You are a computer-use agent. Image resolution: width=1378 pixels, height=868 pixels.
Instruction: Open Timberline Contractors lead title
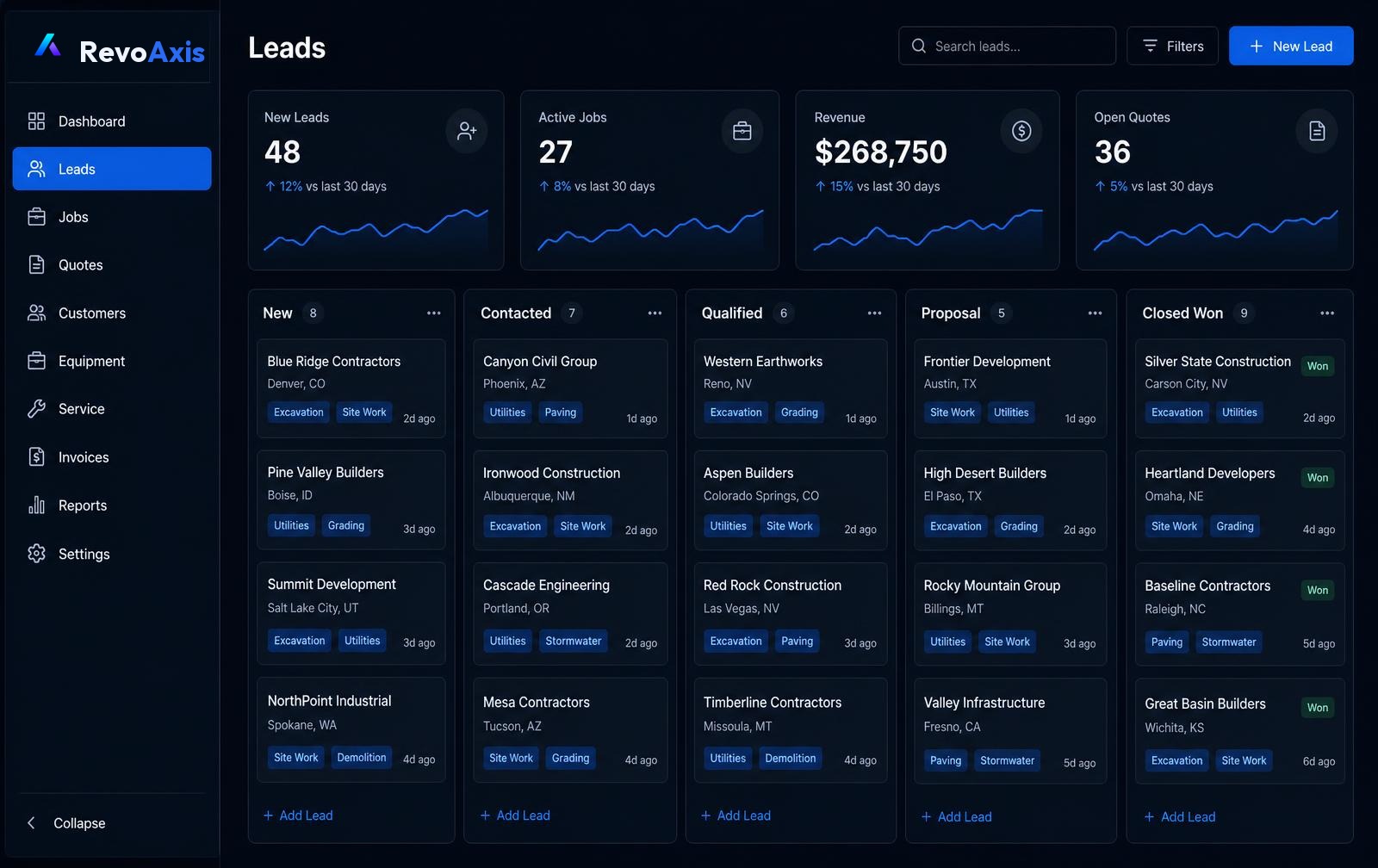pyautogui.click(x=773, y=703)
